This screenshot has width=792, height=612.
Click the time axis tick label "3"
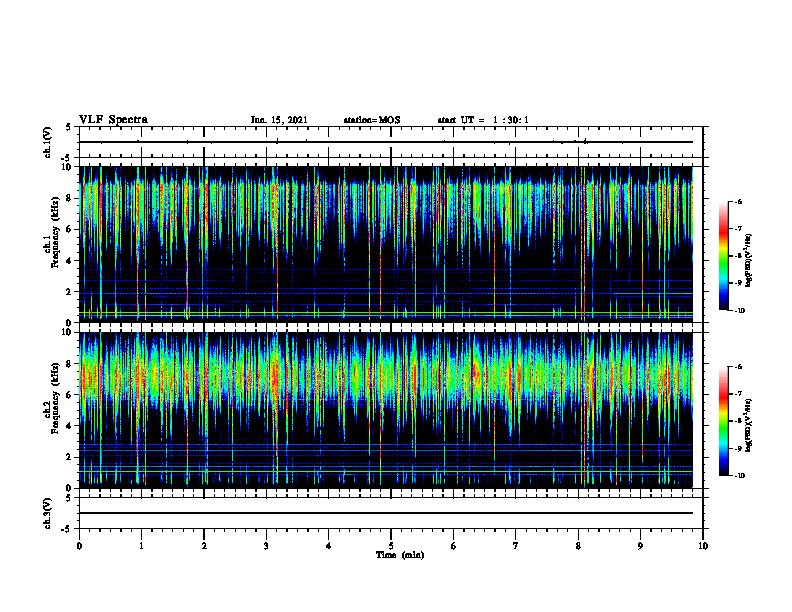(x=266, y=546)
